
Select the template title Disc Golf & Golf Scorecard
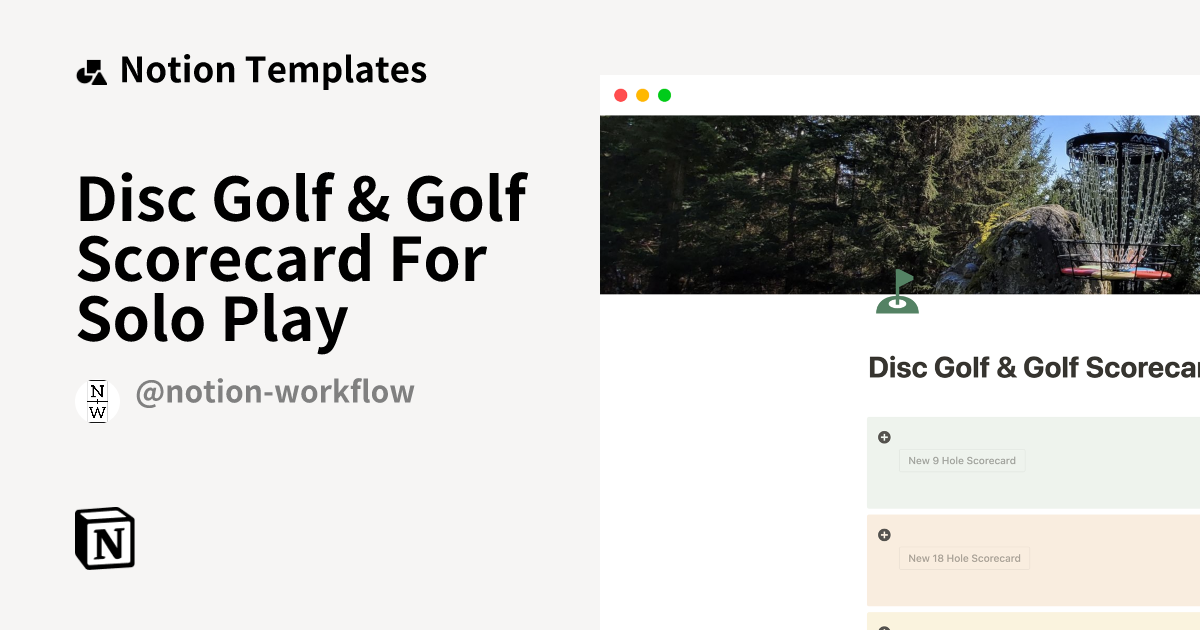(x=300, y=258)
